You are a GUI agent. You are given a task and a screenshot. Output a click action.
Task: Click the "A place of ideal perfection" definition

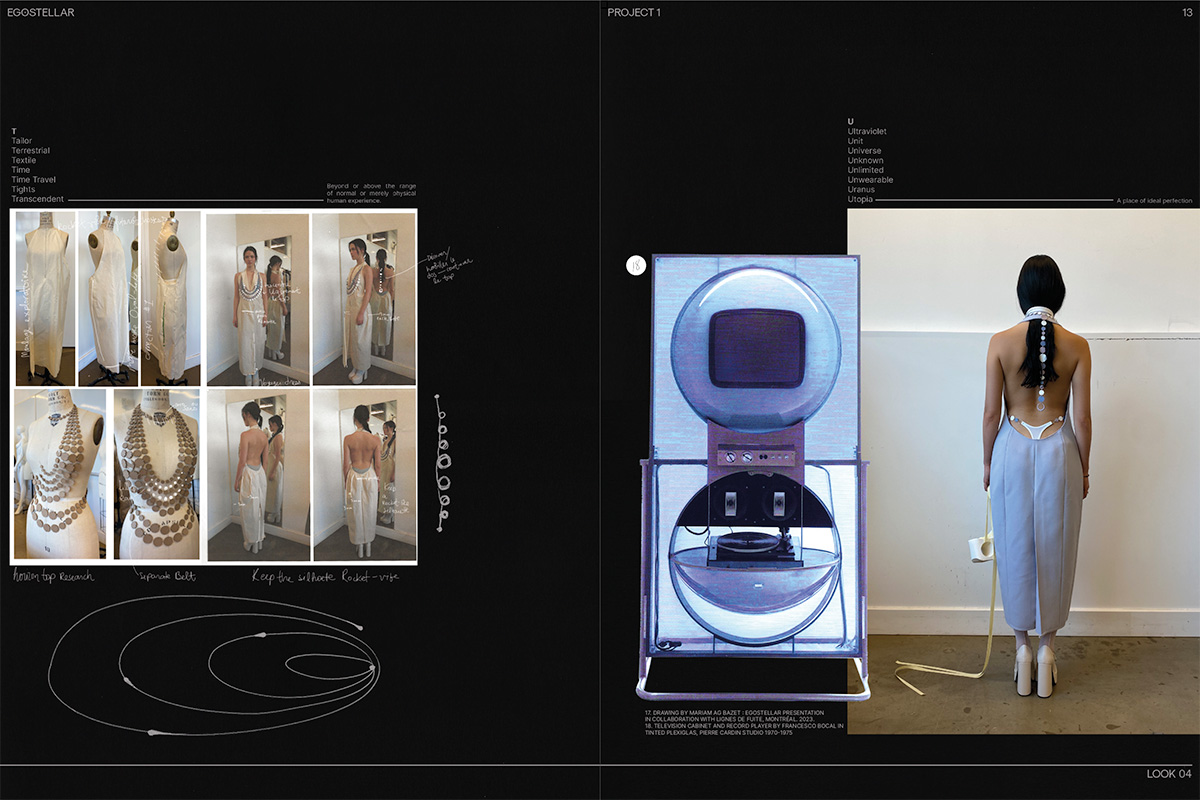pyautogui.click(x=1154, y=201)
